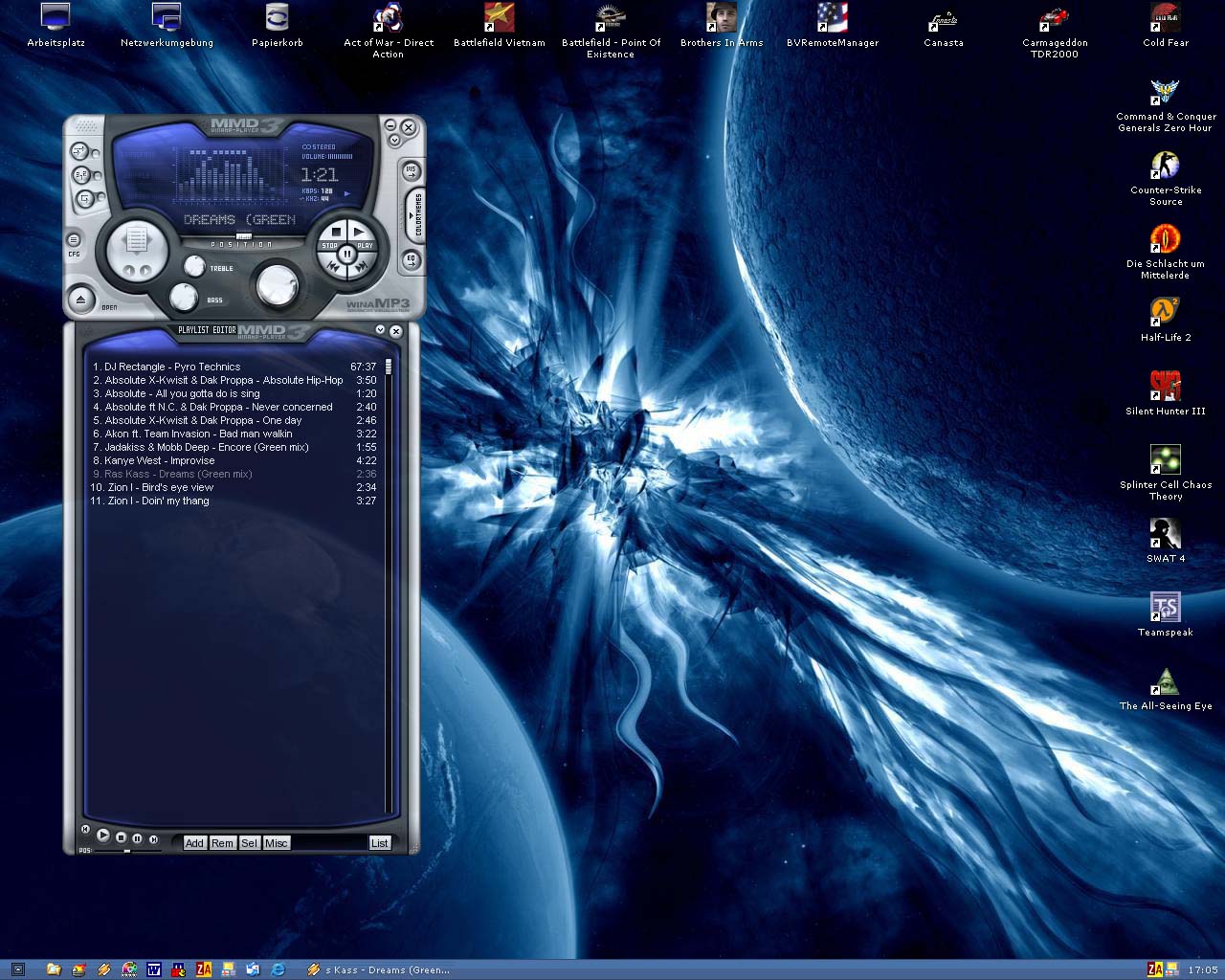Select the Teamspeak desktop icon
Image resolution: width=1225 pixels, height=980 pixels.
(1165, 613)
